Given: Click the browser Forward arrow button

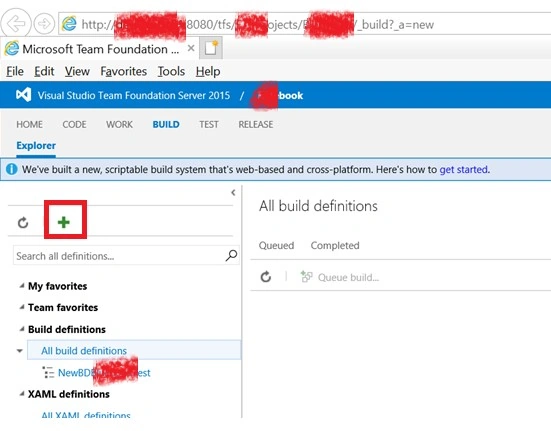Looking at the screenshot, I should [44, 24].
